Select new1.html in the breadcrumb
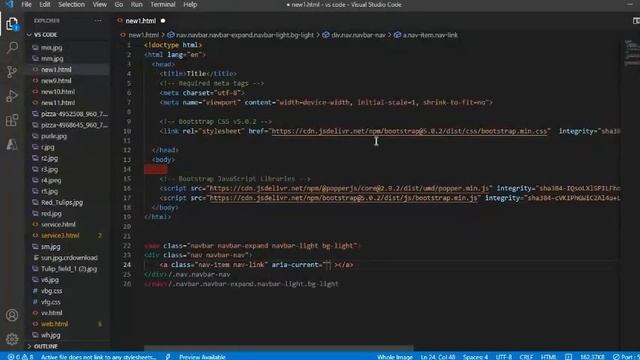Viewport: 640px width, 360px height. (x=143, y=35)
